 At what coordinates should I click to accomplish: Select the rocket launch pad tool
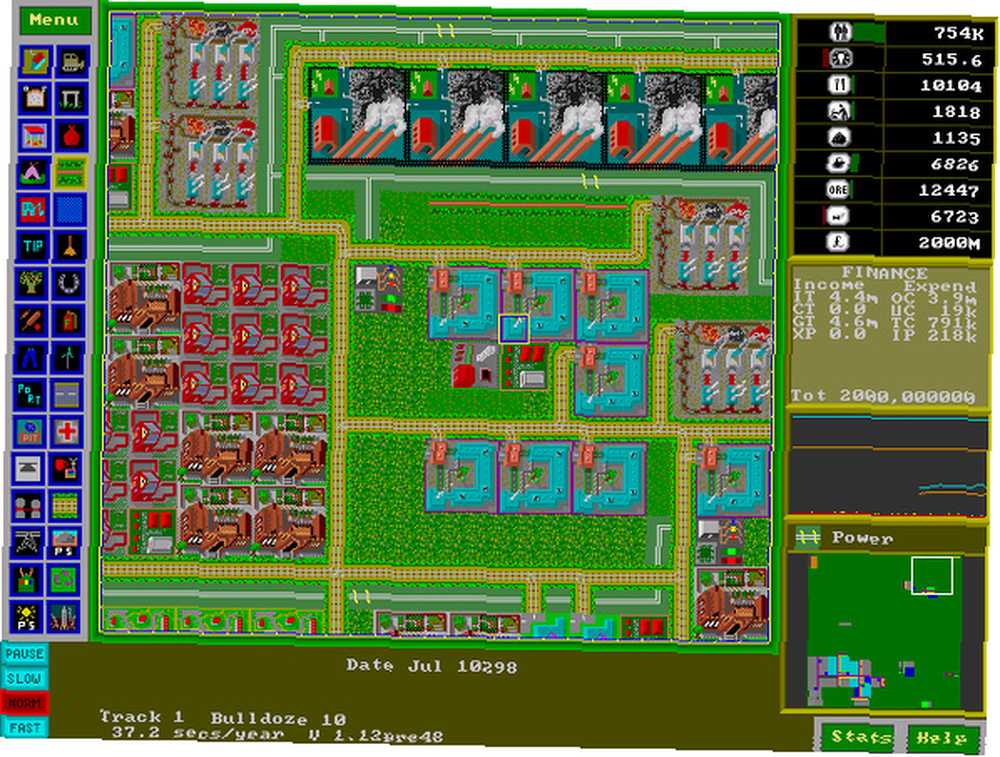pos(64,617)
